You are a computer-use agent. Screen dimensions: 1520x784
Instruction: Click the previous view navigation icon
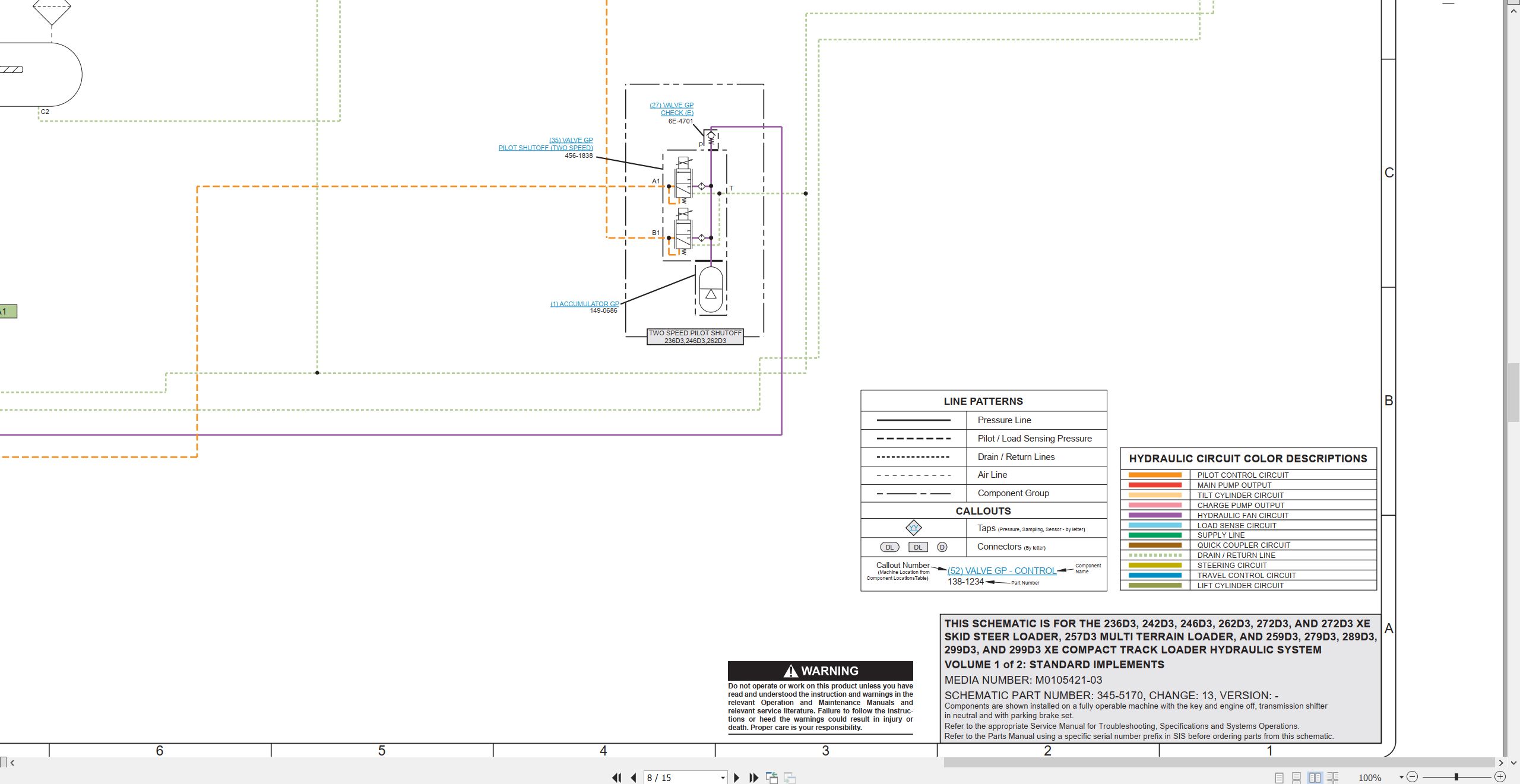pos(772,777)
